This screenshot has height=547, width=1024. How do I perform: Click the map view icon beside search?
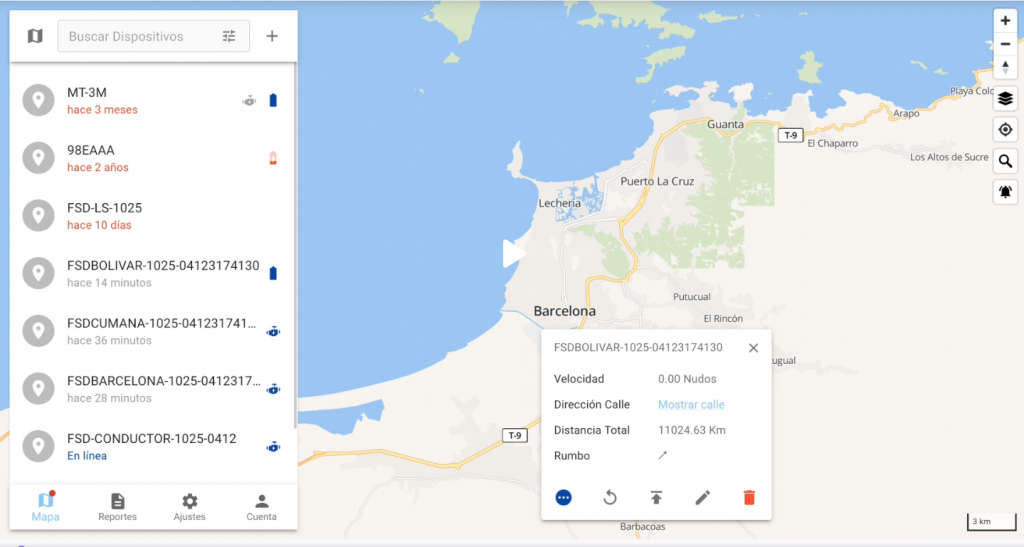tap(35, 36)
